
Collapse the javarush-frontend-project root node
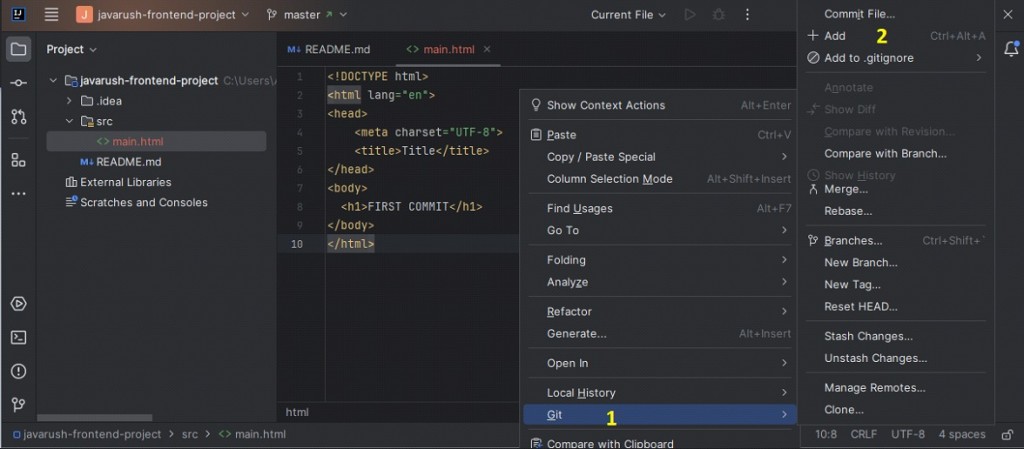(54, 81)
